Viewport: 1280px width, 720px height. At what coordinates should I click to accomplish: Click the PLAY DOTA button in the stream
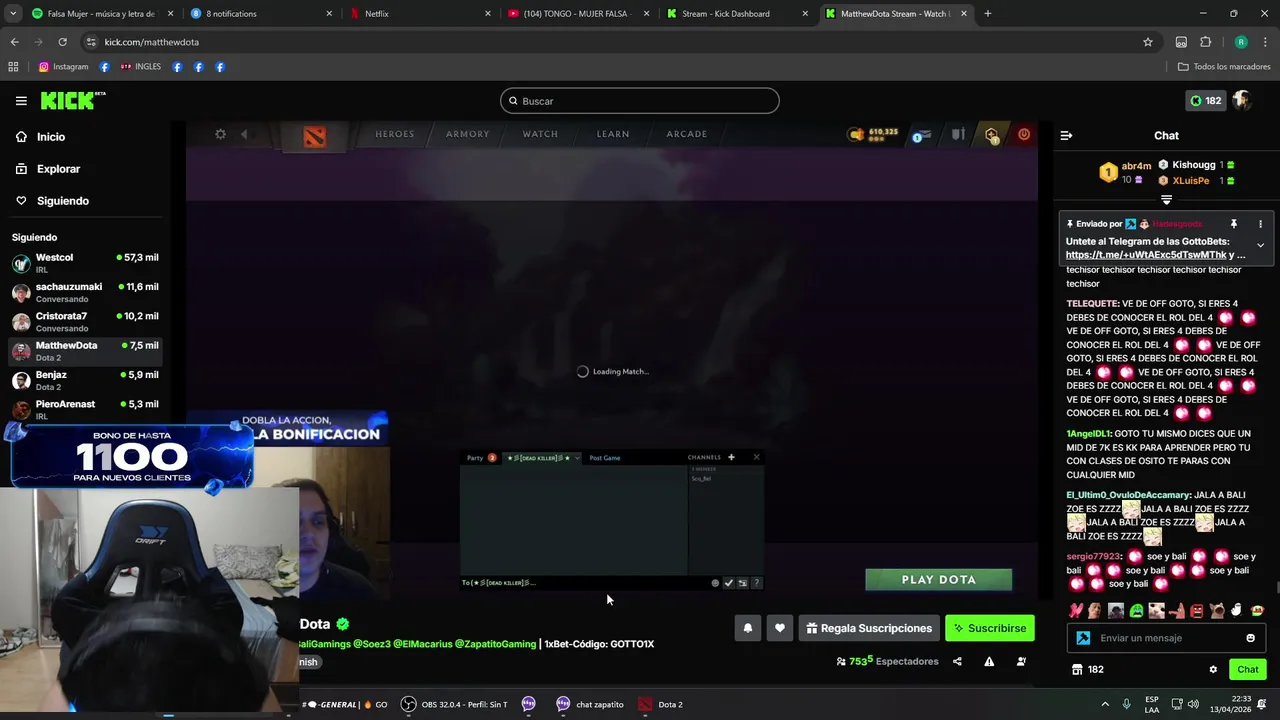click(x=938, y=580)
